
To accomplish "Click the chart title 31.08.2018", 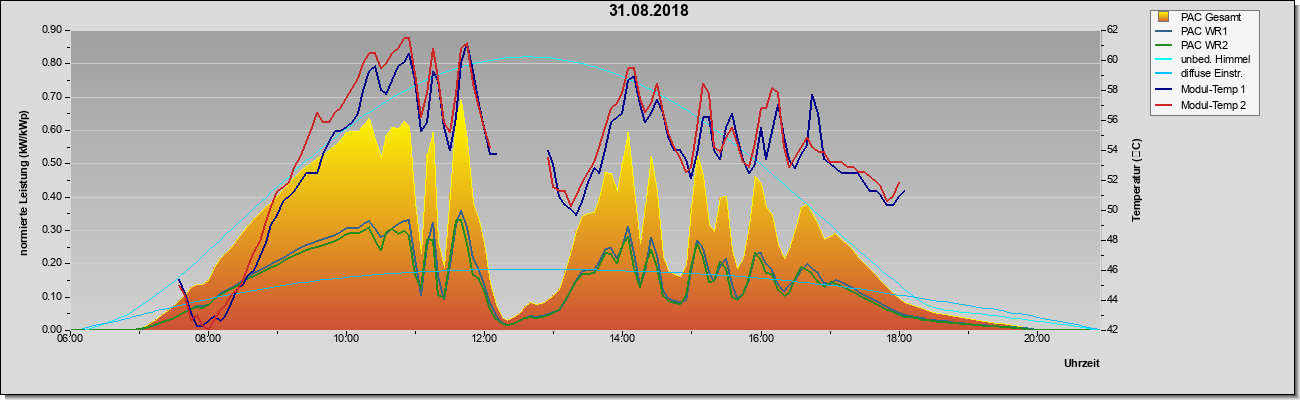I will point(648,11).
